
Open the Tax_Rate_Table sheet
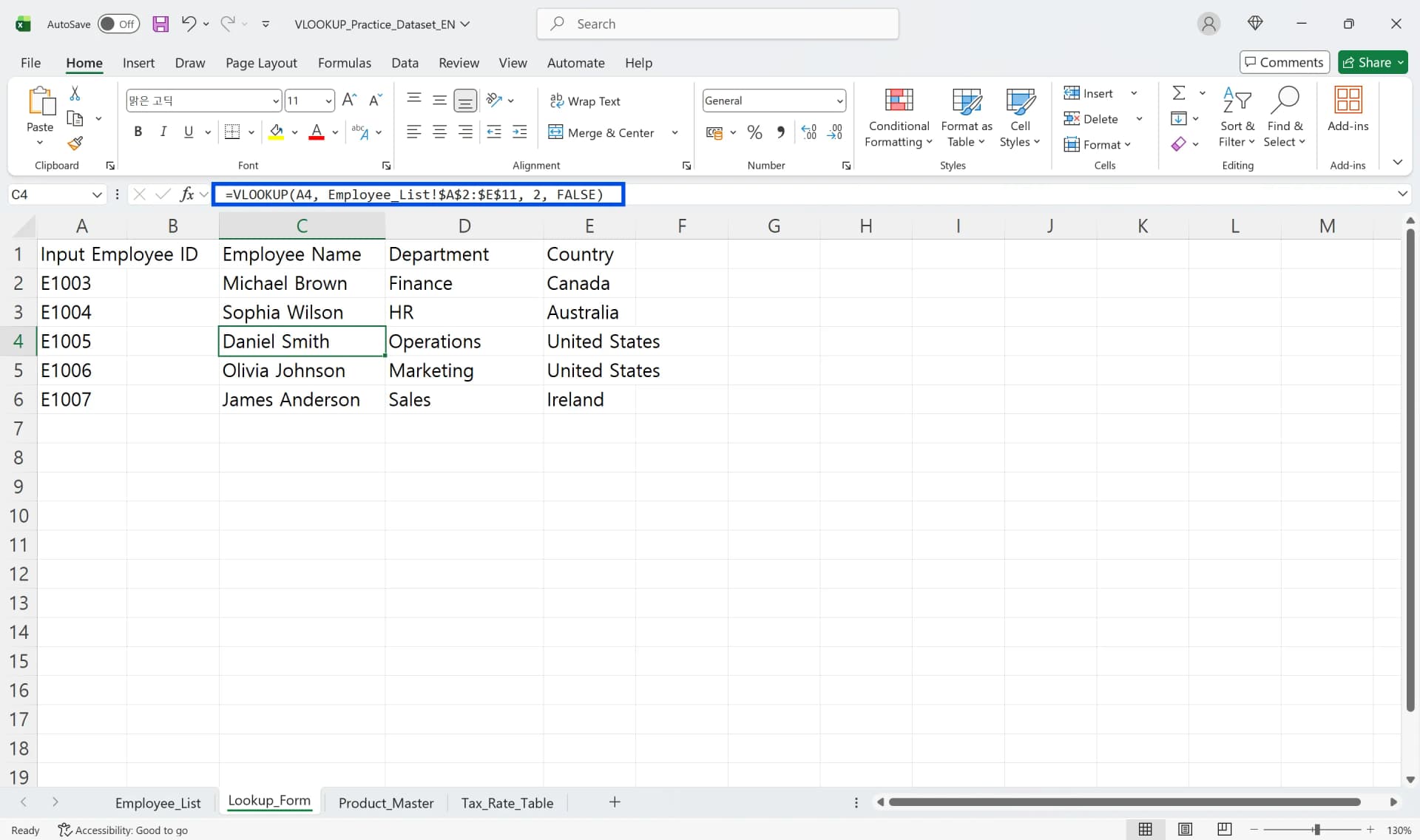click(507, 802)
